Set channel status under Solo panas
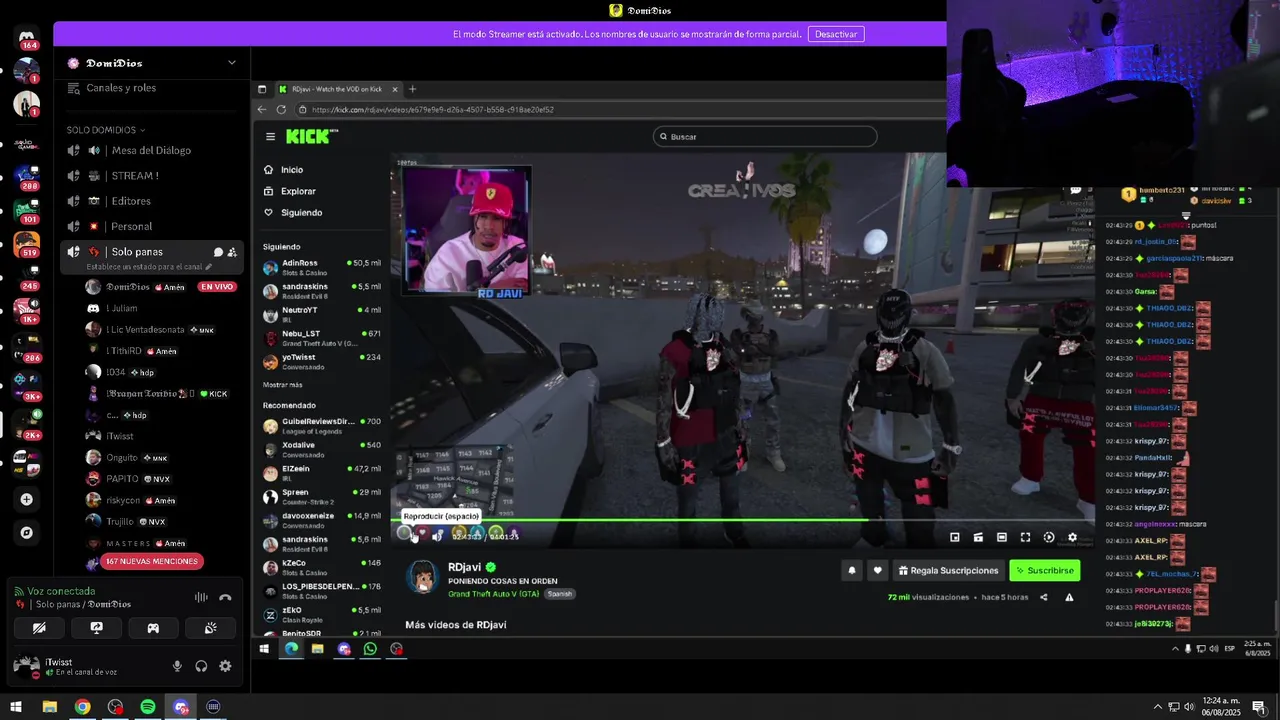This screenshot has width=1280, height=720. [149, 267]
